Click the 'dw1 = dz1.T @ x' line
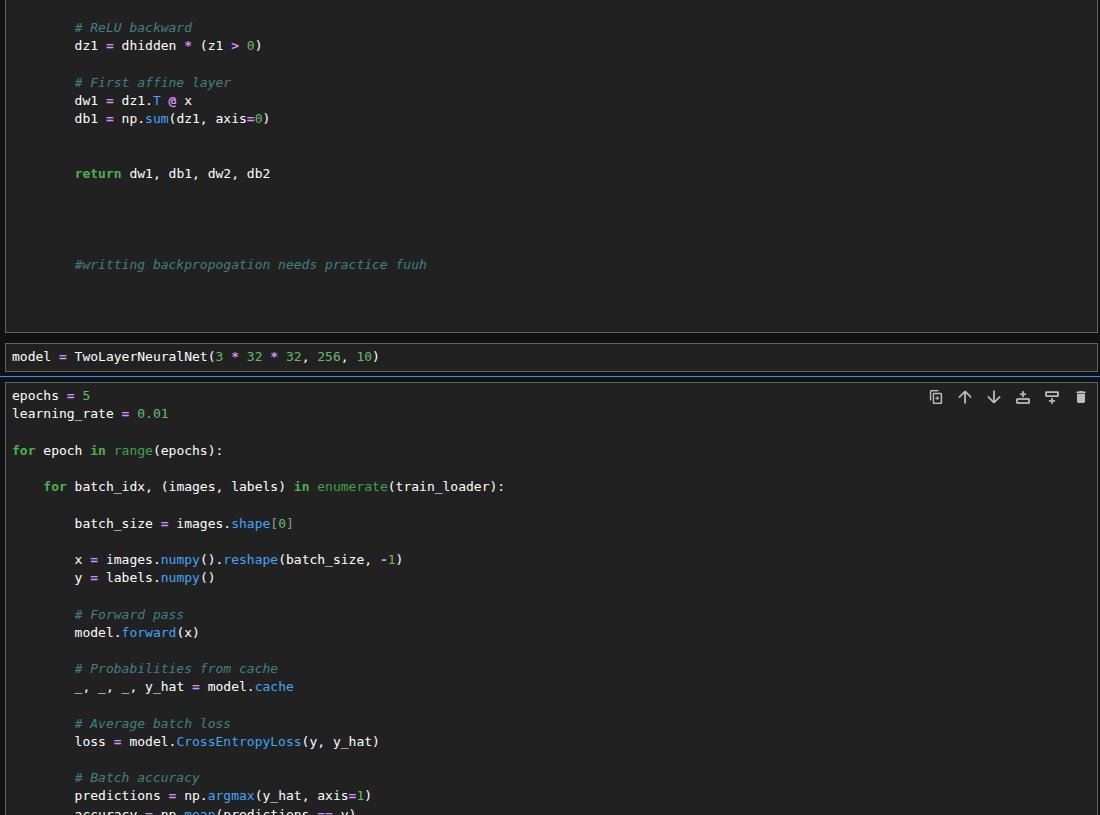The width and height of the screenshot is (1100, 815). click(x=133, y=100)
